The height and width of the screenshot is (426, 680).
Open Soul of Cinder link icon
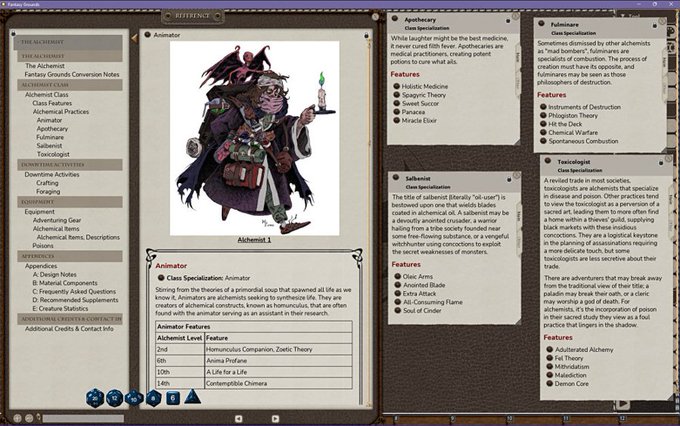397,311
